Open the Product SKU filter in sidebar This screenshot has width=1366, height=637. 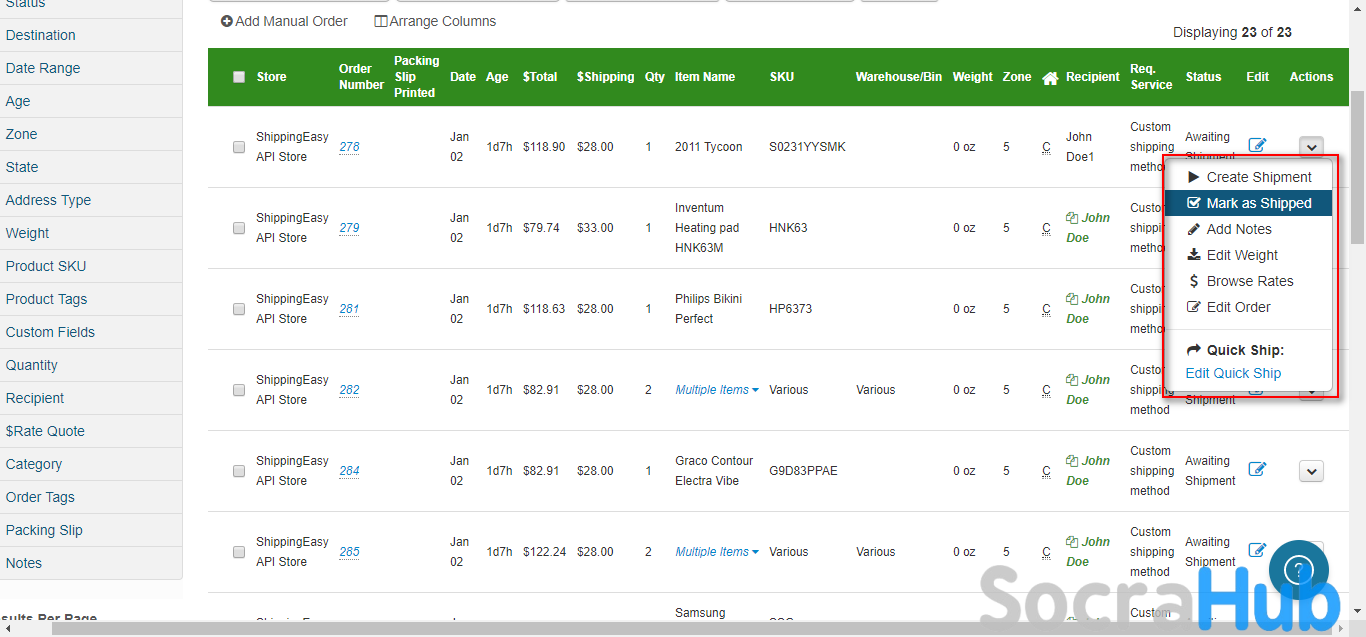click(46, 266)
